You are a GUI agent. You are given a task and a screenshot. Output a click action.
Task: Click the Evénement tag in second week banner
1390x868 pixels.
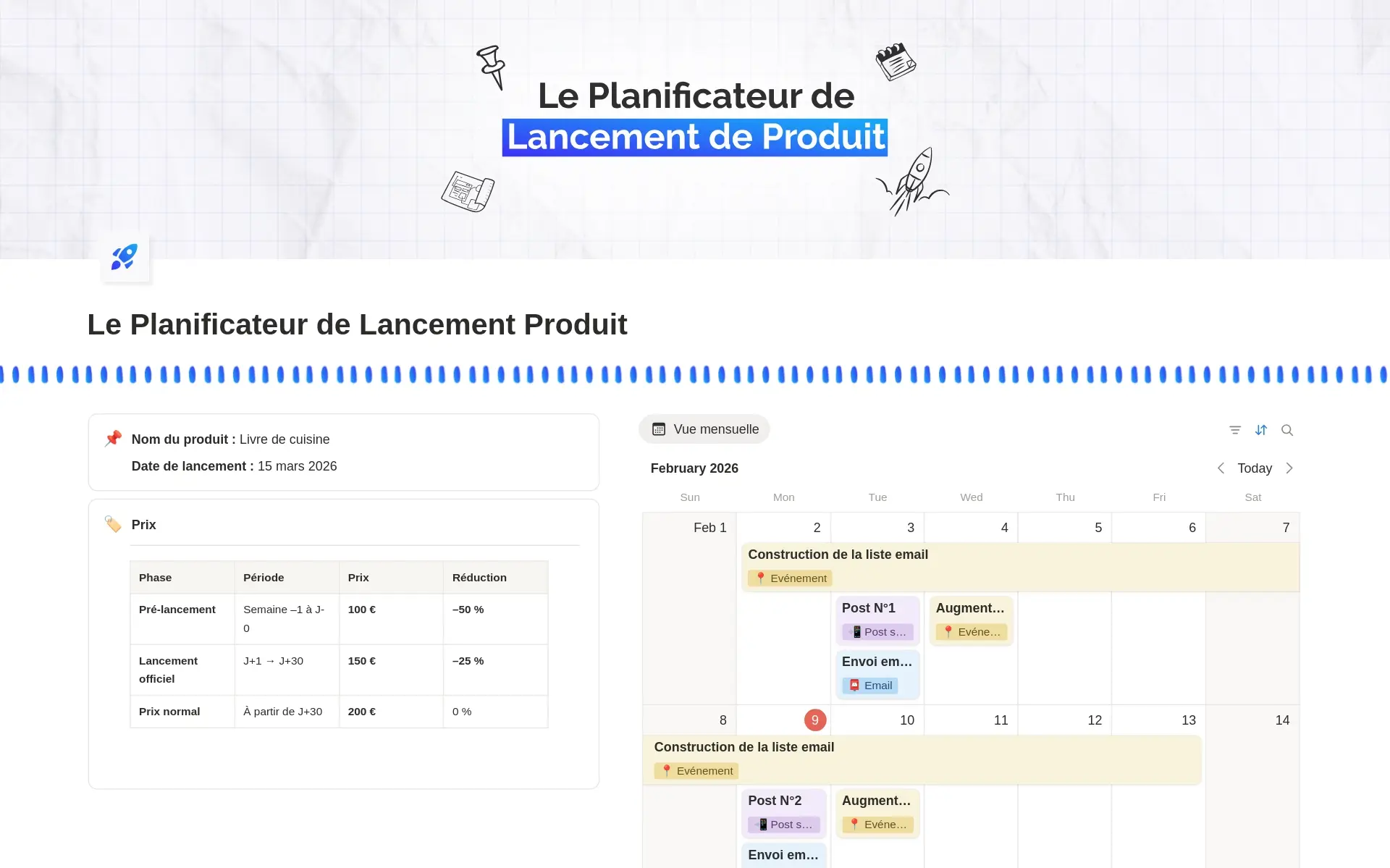696,771
